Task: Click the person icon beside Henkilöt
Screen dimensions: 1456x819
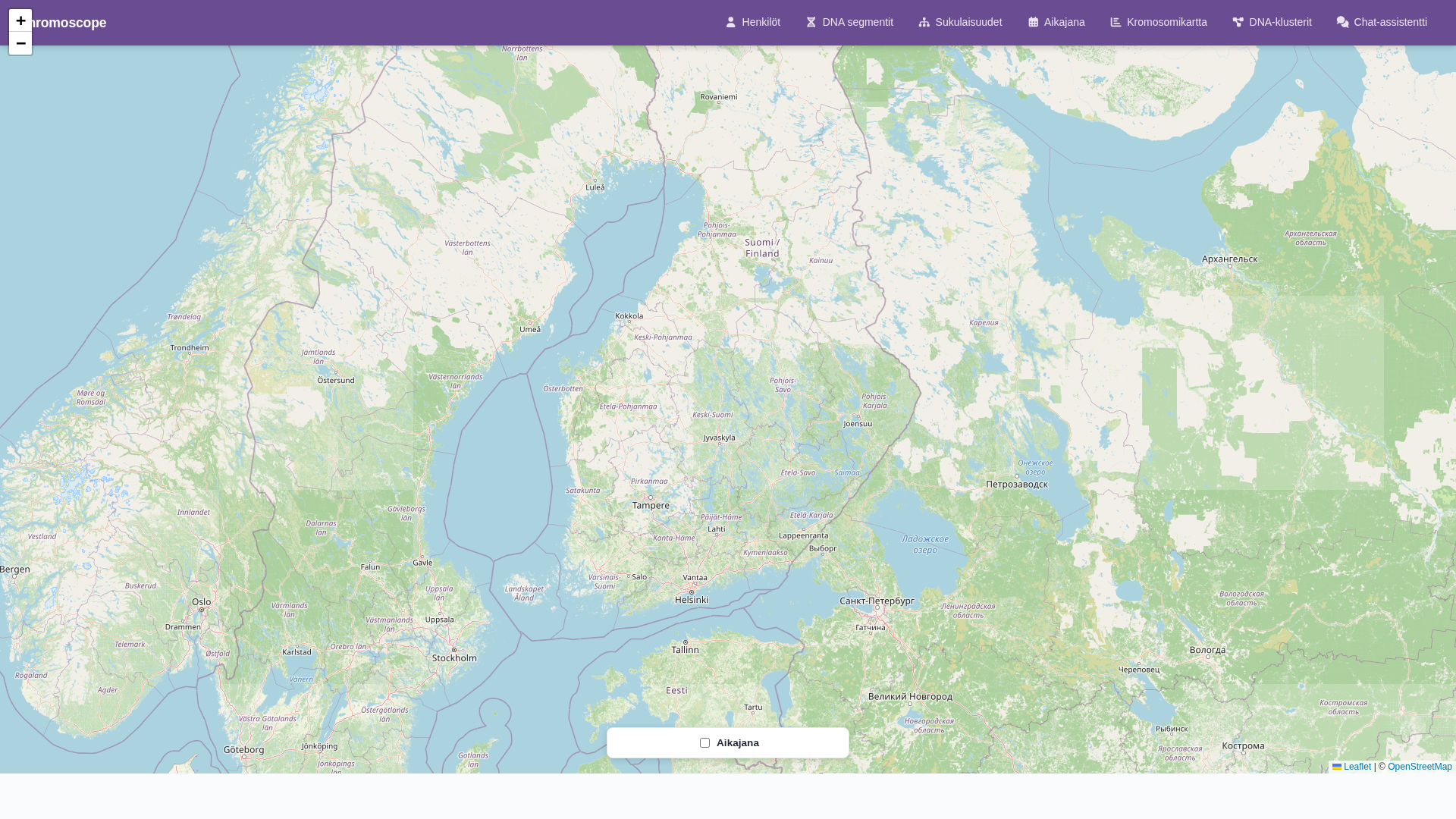Action: 730,23
